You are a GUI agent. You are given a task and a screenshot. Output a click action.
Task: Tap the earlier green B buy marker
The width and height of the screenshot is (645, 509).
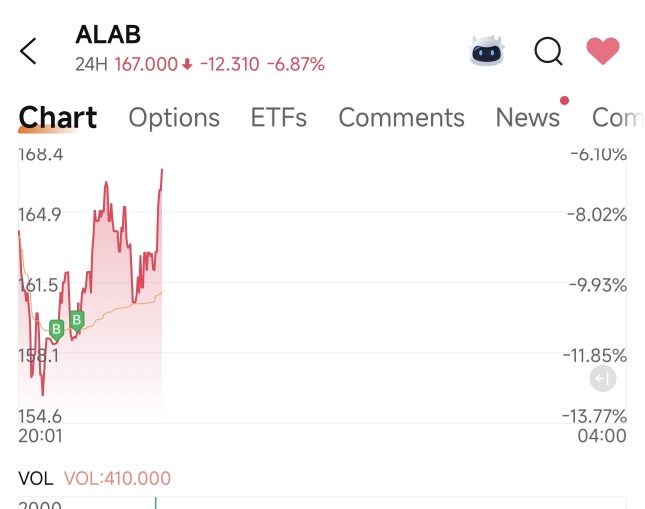pos(56,327)
